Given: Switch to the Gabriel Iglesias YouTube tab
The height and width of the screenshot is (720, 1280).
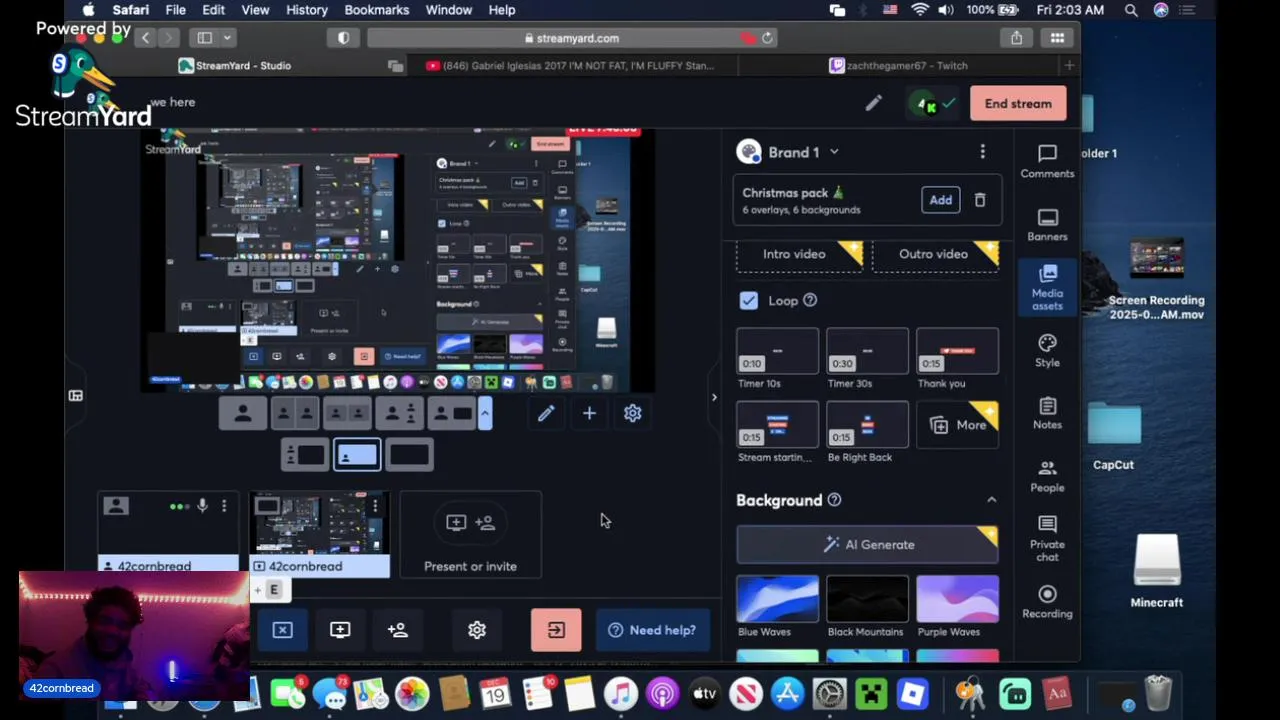Looking at the screenshot, I should point(570,66).
